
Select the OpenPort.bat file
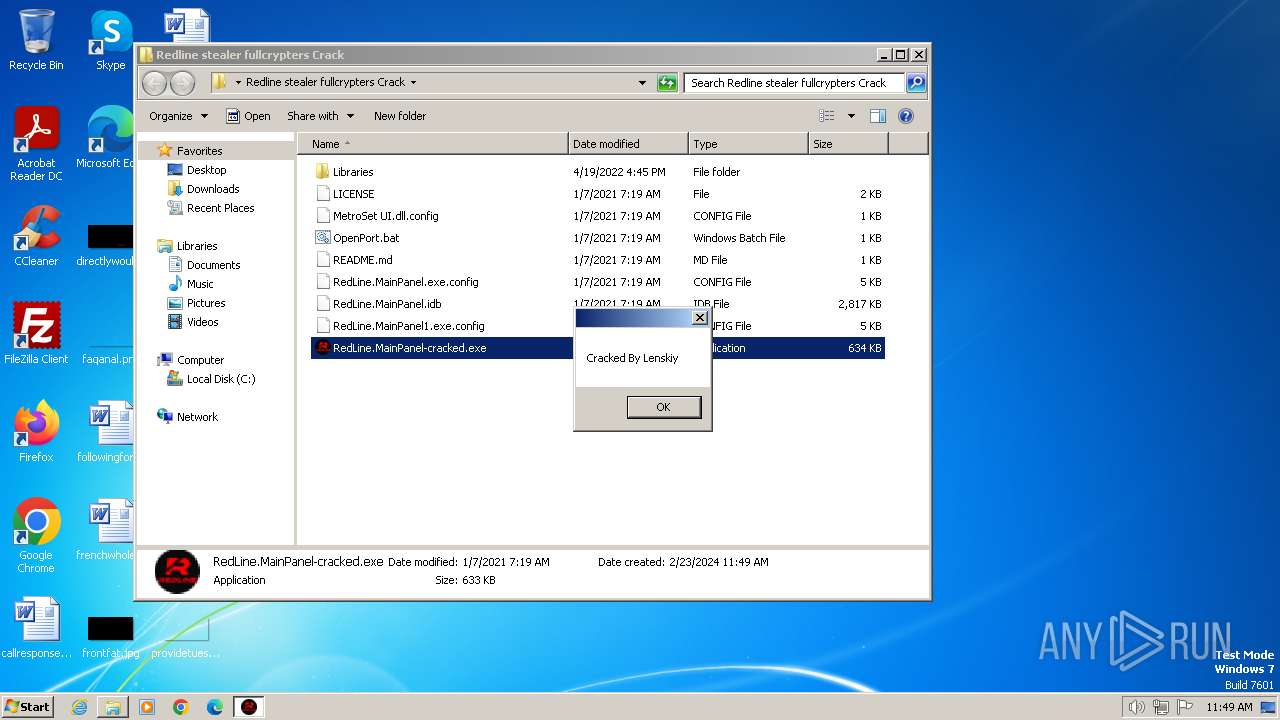(598, 238)
